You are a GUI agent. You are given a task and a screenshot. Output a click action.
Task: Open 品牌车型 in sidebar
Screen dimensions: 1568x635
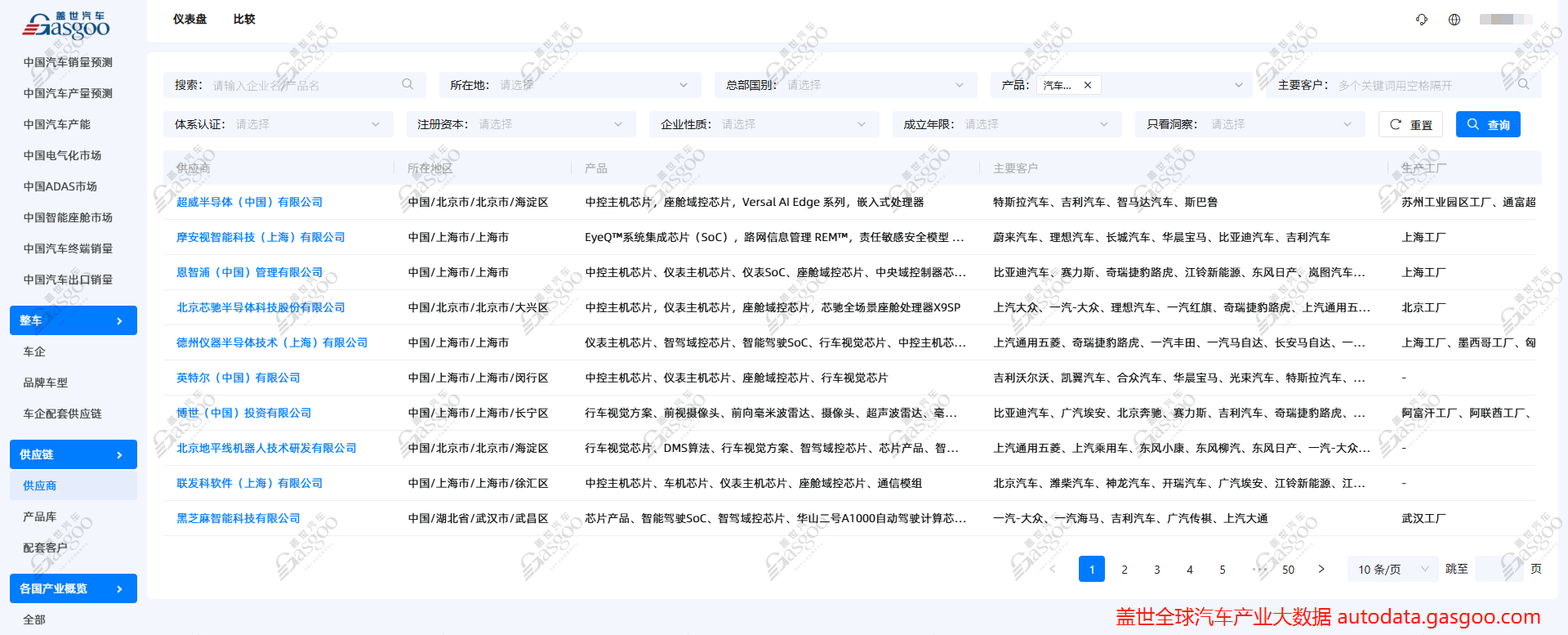tap(45, 382)
